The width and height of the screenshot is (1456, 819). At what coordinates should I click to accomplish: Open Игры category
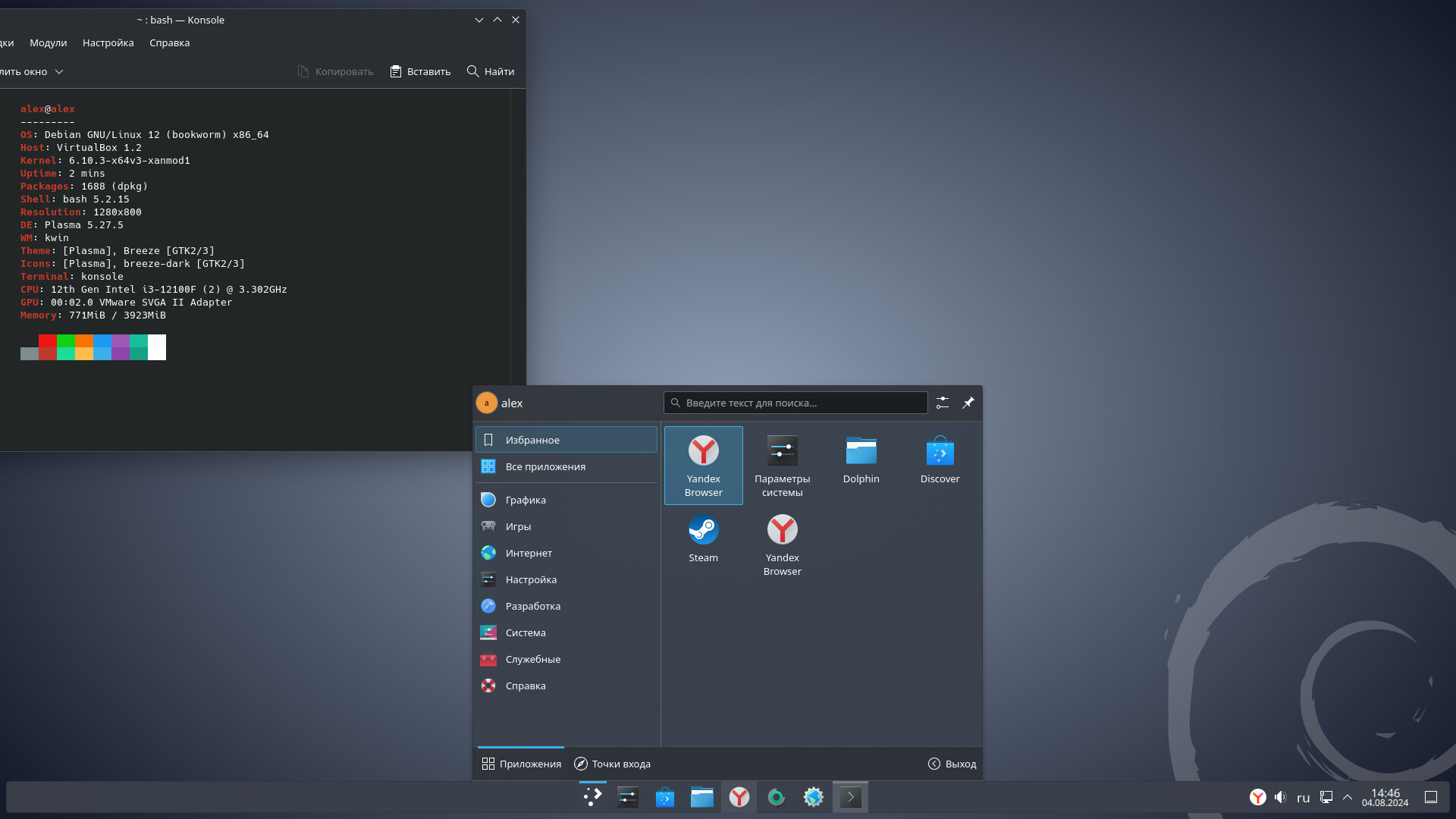pos(566,526)
